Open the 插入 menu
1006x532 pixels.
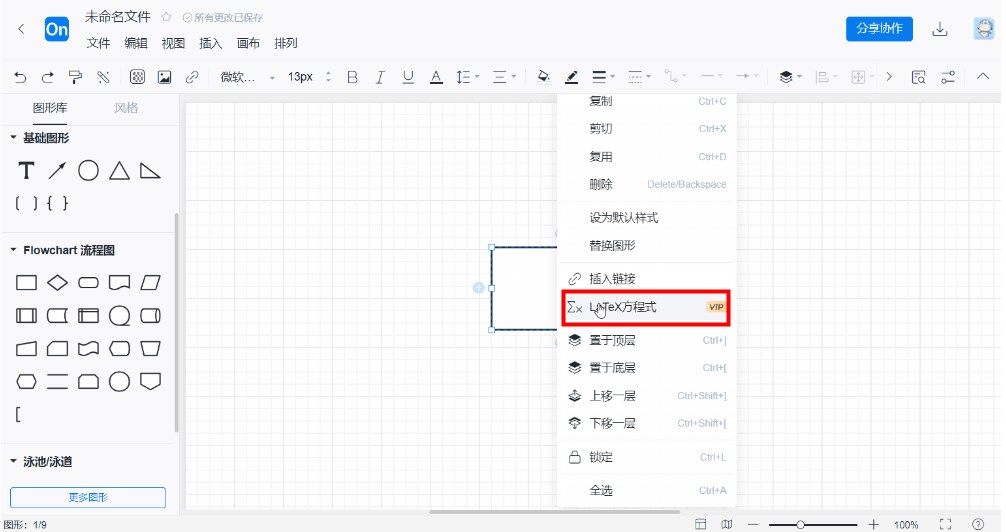(210, 43)
